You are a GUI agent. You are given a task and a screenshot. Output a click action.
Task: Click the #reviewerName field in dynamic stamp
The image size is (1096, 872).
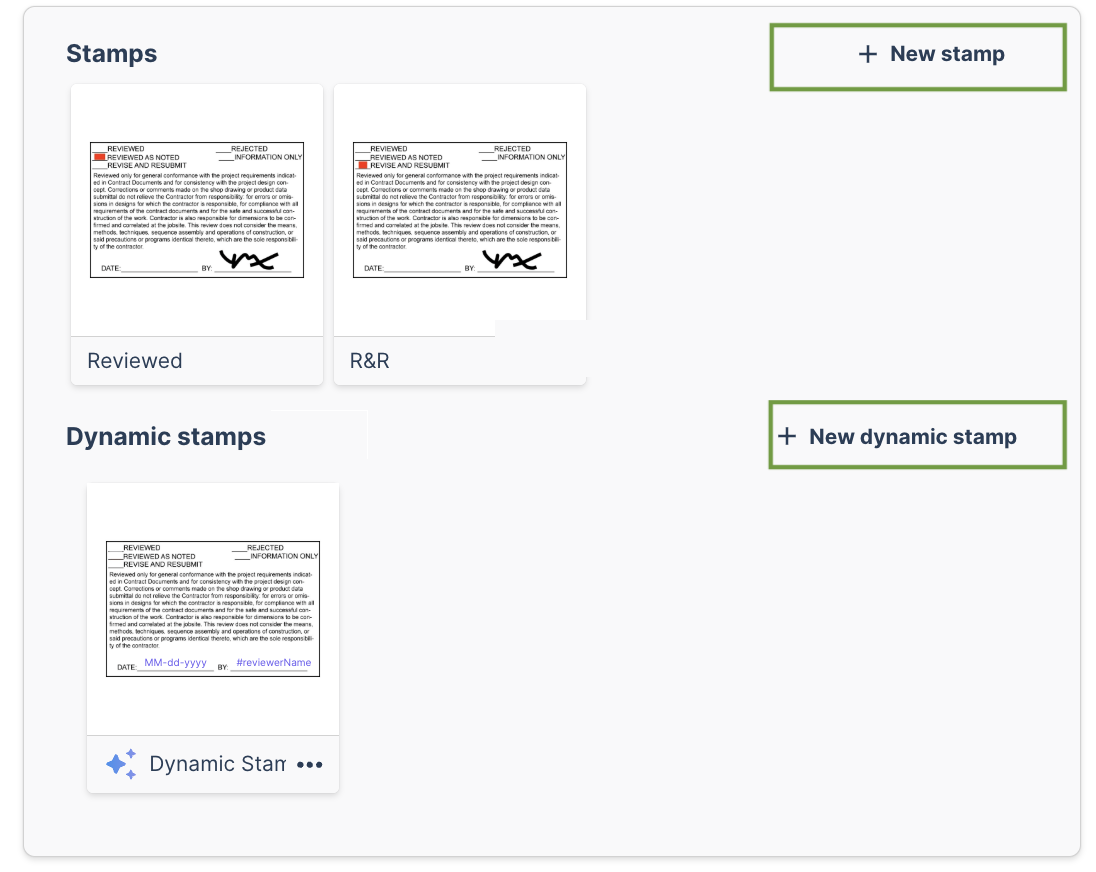[273, 662]
